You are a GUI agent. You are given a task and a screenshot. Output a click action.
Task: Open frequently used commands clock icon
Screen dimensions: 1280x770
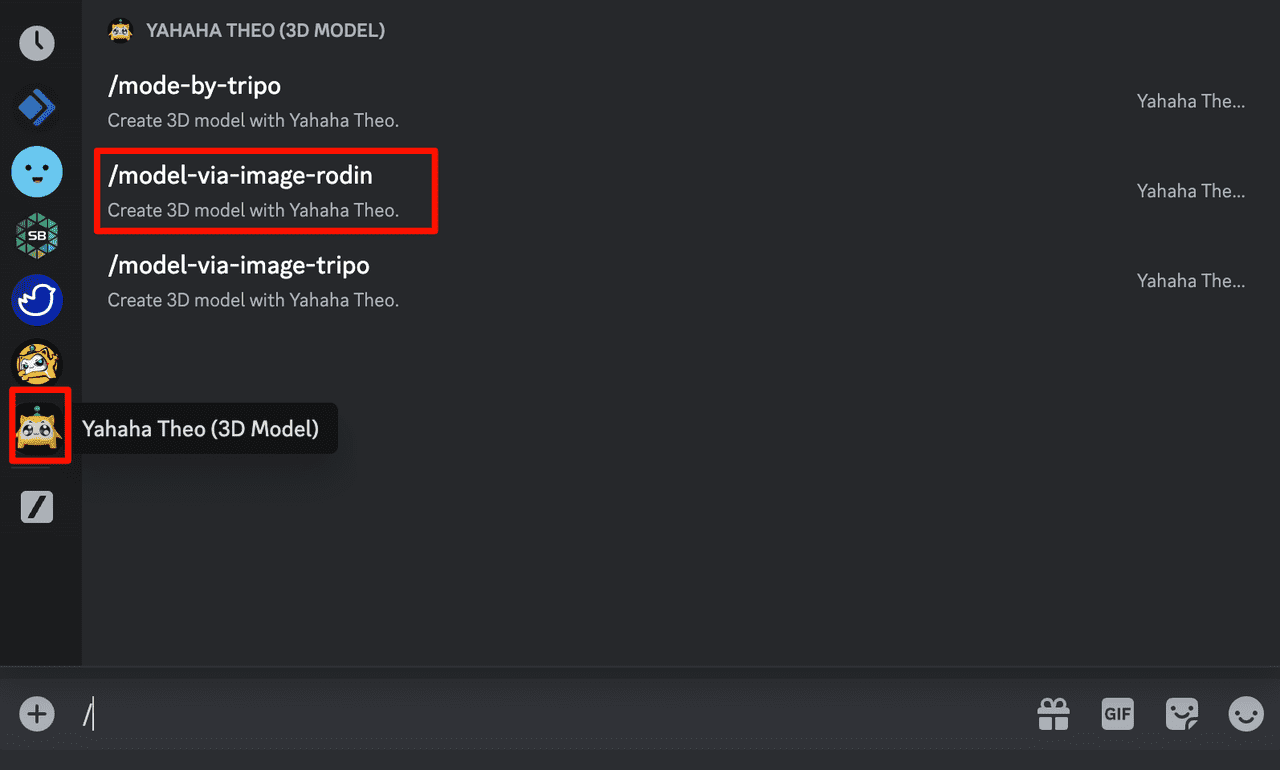(37, 43)
